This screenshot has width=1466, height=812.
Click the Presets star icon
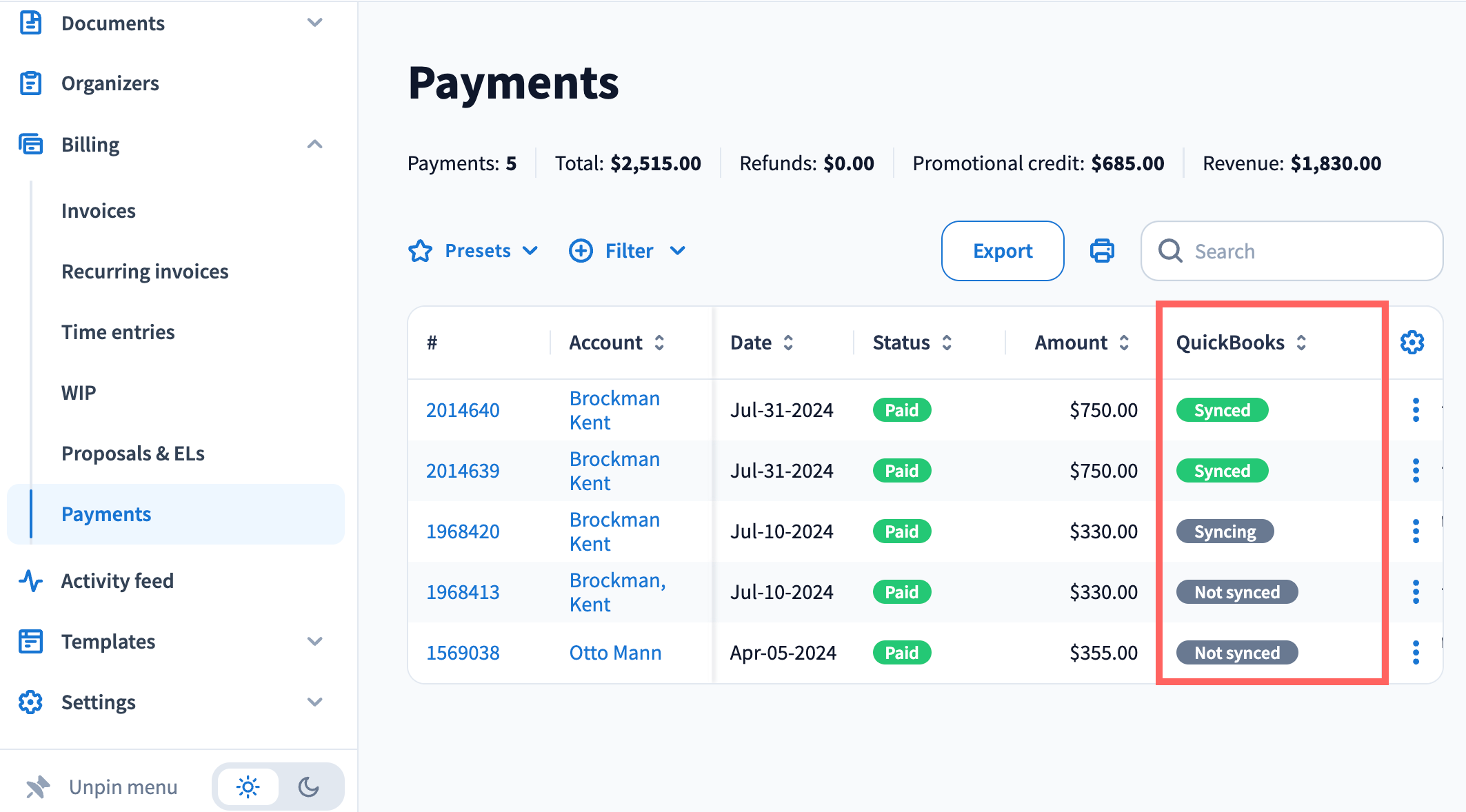click(420, 251)
